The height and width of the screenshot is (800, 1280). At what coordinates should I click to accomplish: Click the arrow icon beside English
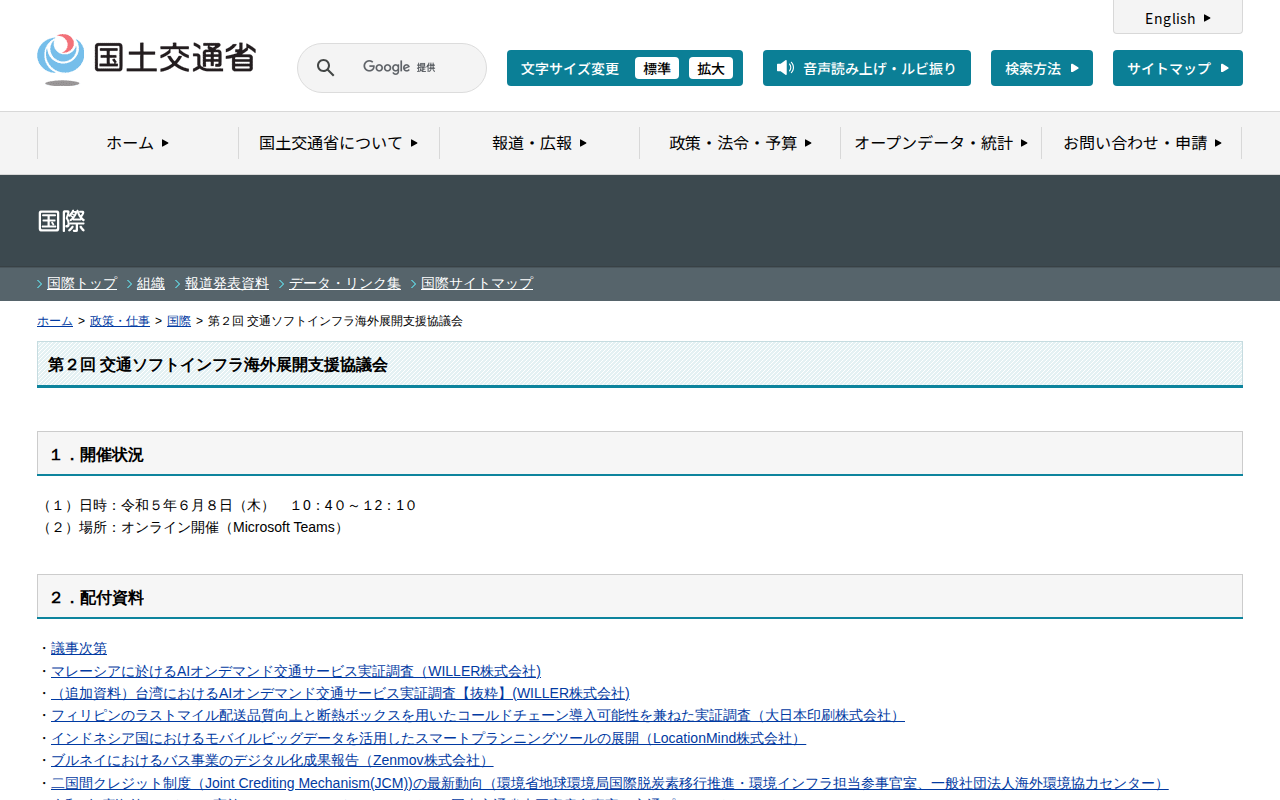point(1207,18)
